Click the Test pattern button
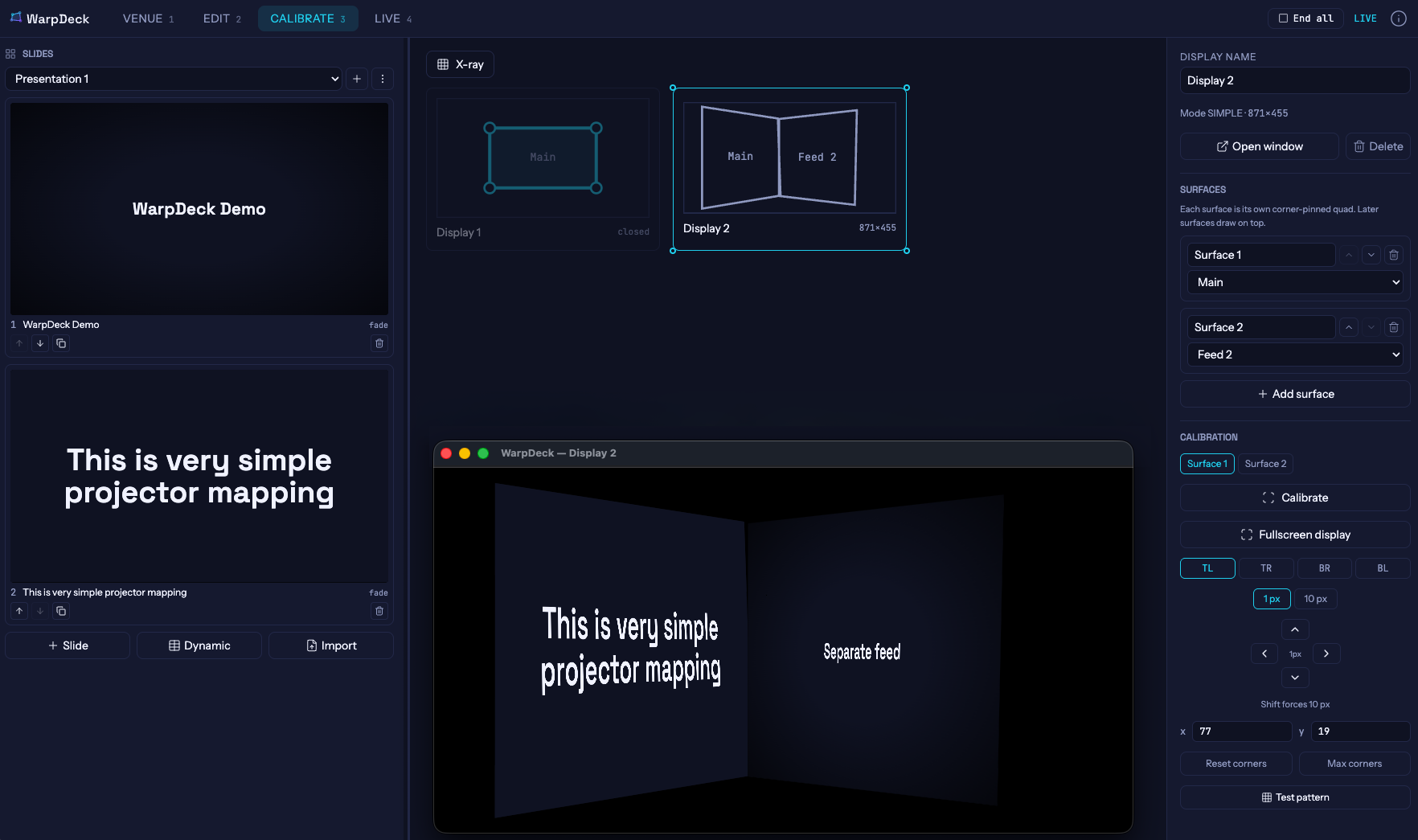 tap(1295, 797)
